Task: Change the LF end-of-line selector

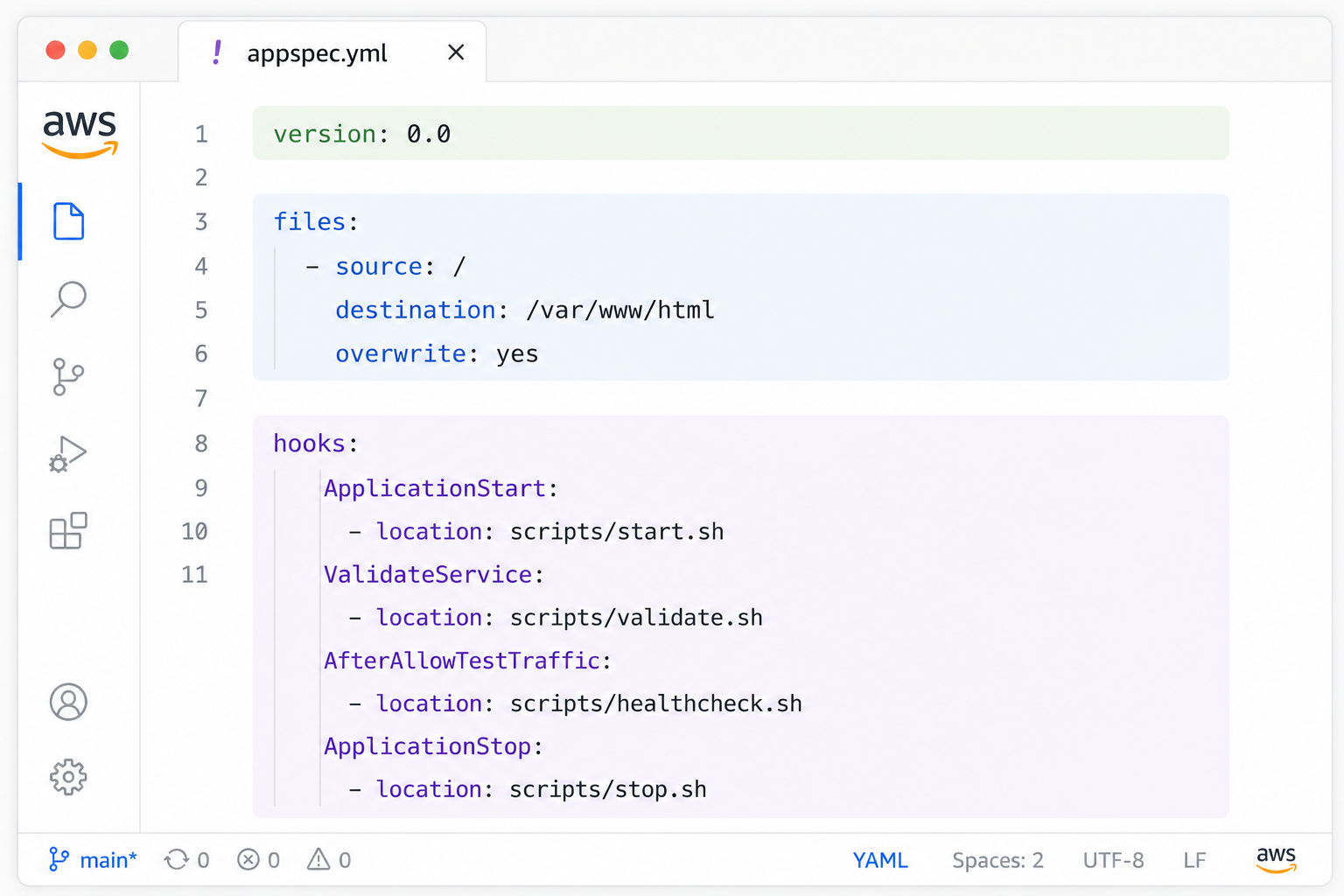Action: click(1194, 860)
